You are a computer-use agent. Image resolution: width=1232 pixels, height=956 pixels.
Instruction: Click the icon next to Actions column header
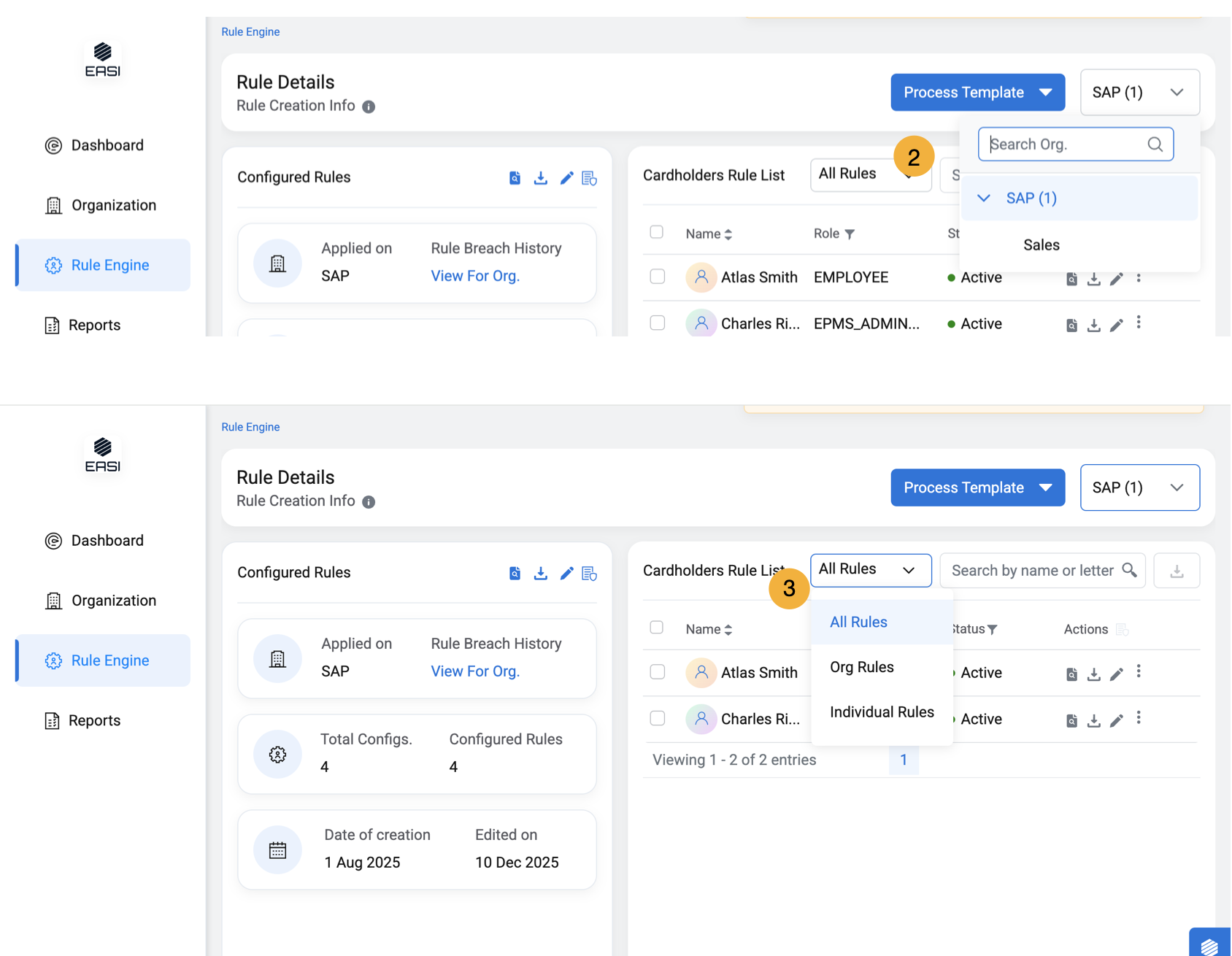pos(1123,630)
